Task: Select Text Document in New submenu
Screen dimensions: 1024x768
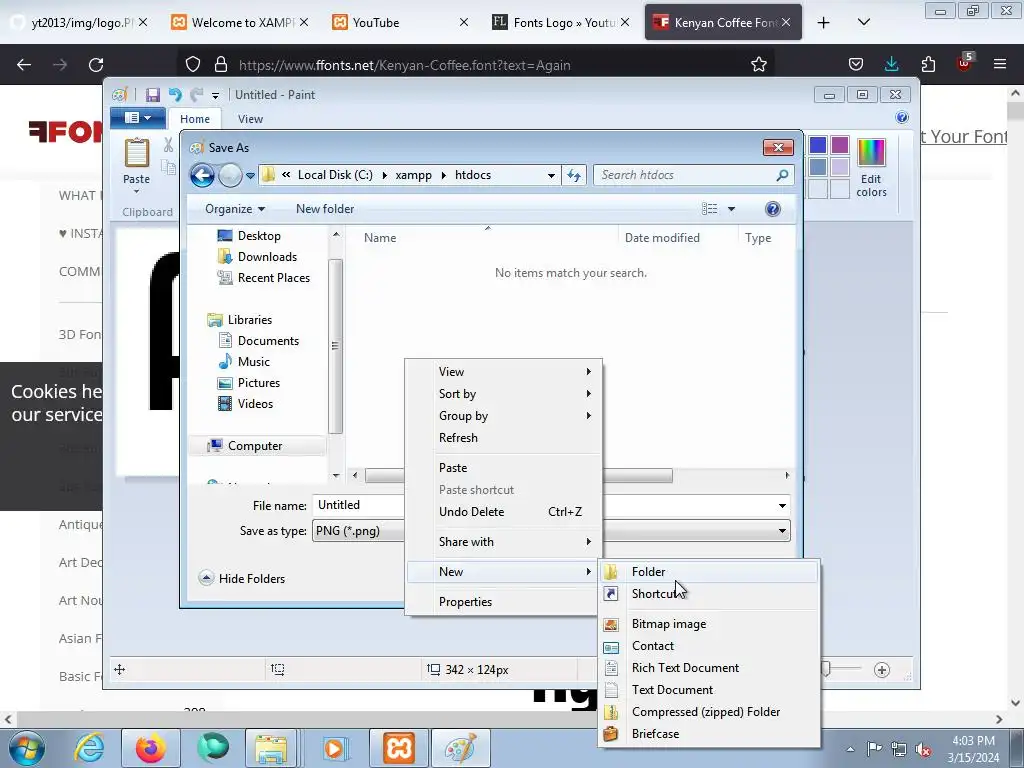Action: click(x=708, y=690)
